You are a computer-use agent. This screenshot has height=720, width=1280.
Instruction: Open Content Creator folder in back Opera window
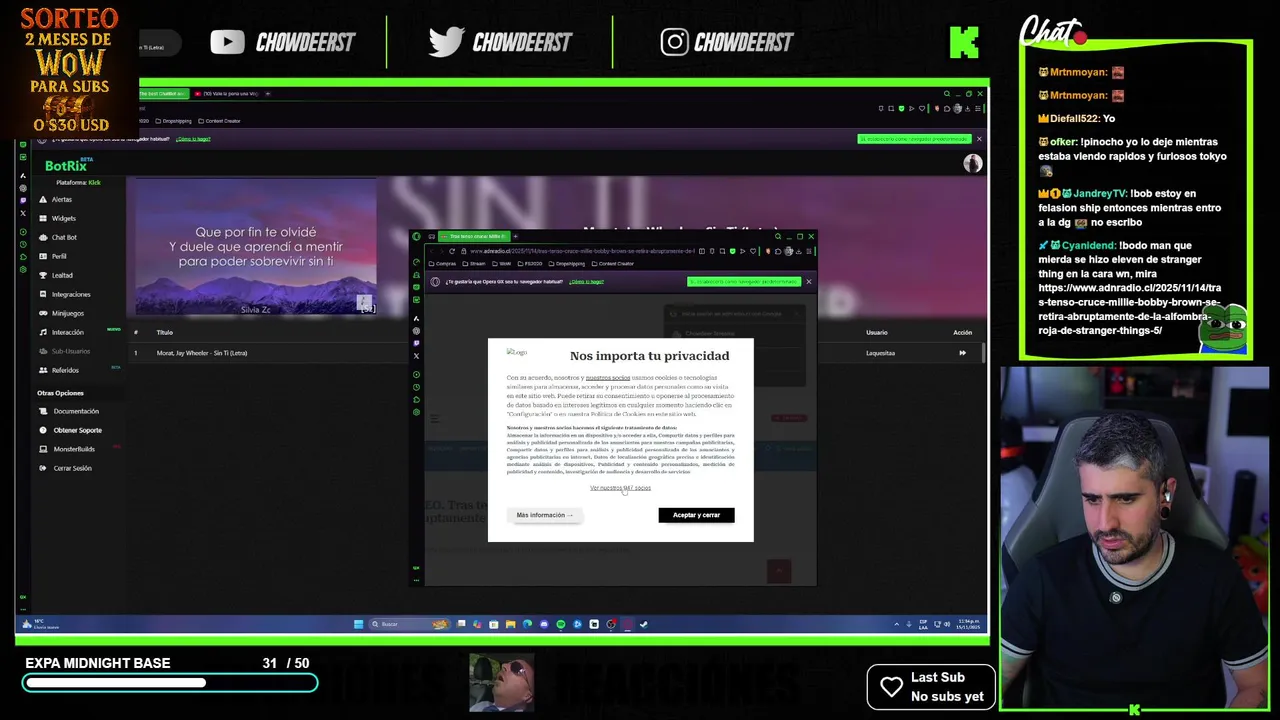pyautogui.click(x=219, y=121)
